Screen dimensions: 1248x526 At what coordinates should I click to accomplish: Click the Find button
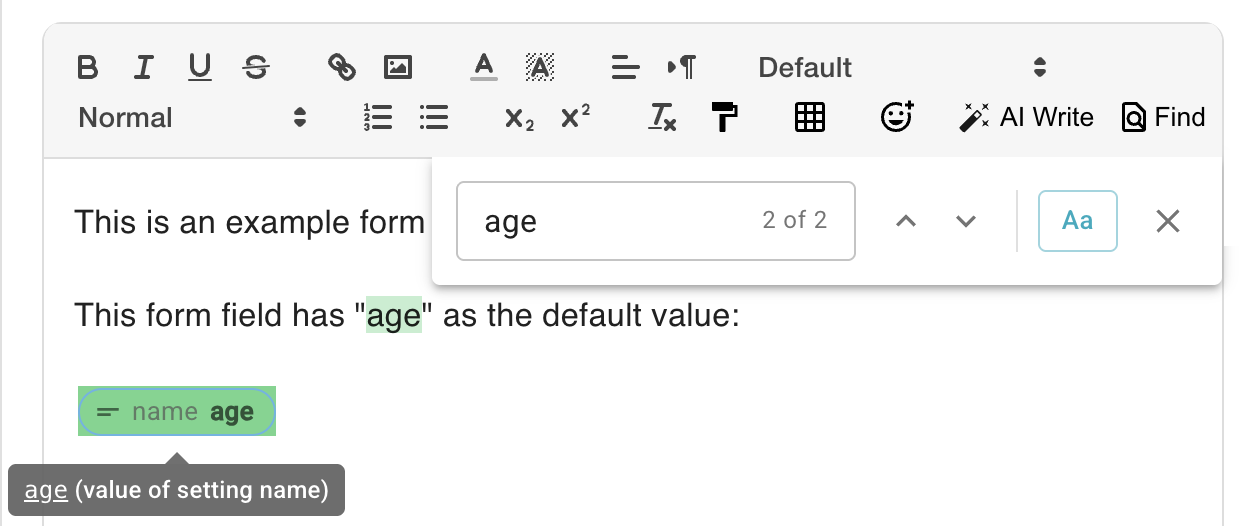(x=1164, y=118)
